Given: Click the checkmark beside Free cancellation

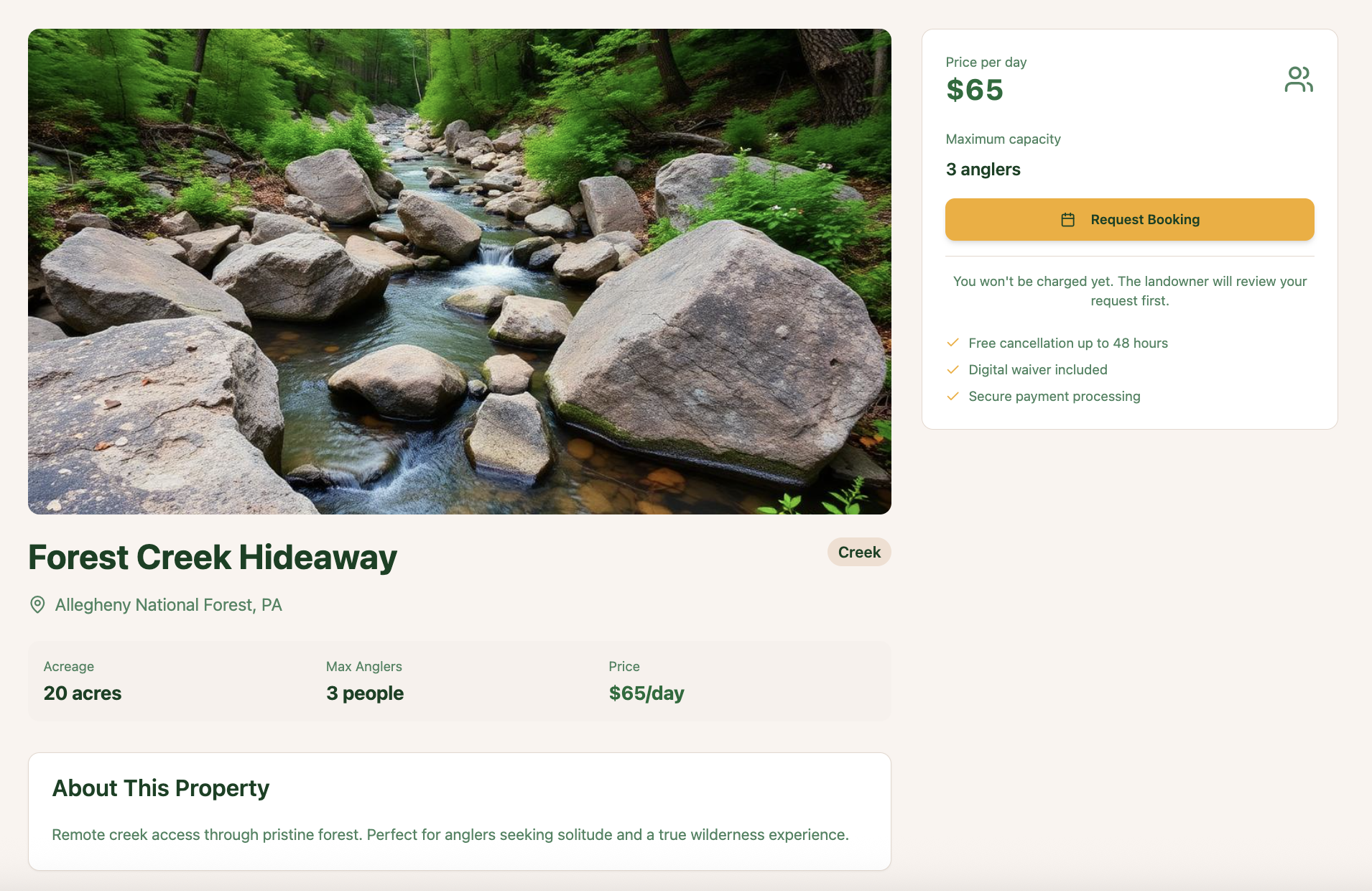Looking at the screenshot, I should pyautogui.click(x=952, y=343).
